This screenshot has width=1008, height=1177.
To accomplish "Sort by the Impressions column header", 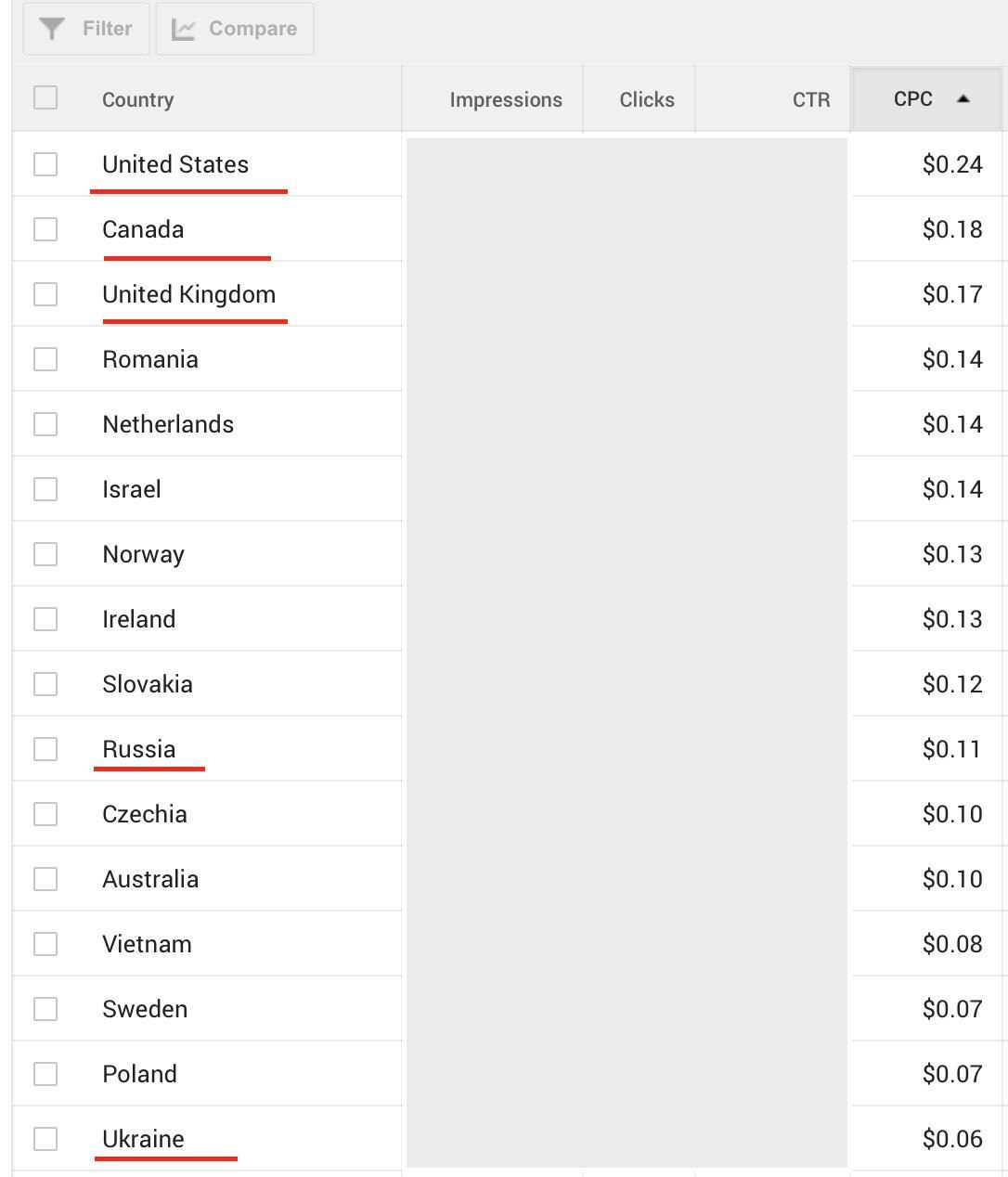I will [x=506, y=99].
